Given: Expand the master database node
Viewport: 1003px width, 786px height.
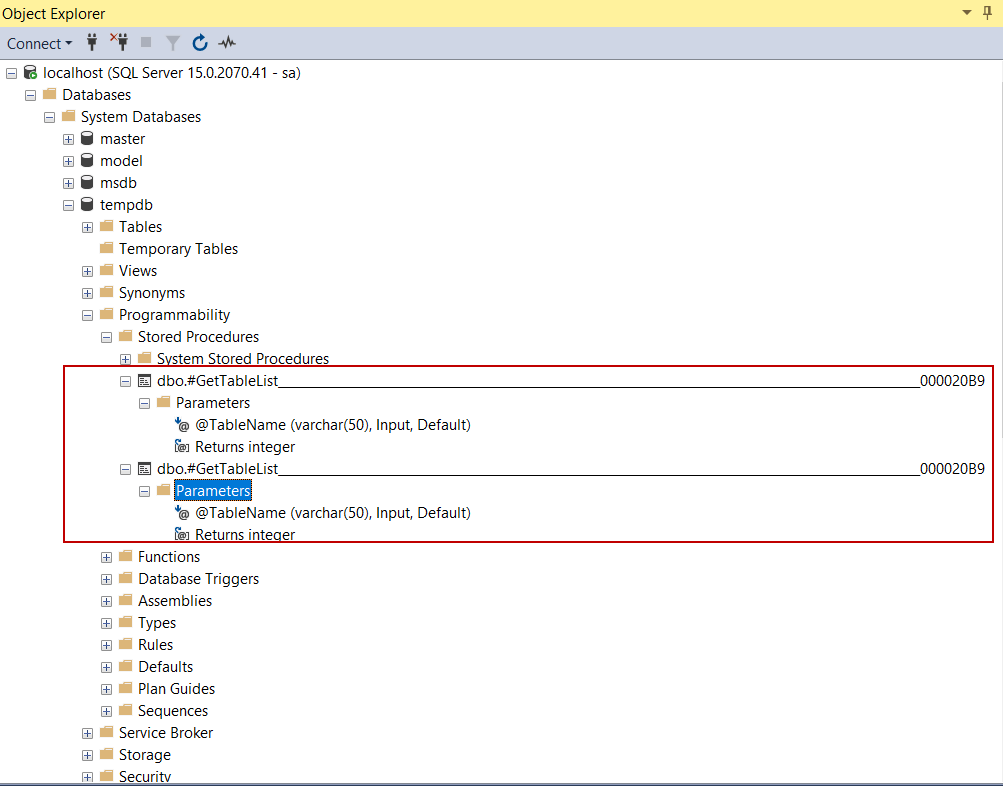Looking at the screenshot, I should point(68,138).
